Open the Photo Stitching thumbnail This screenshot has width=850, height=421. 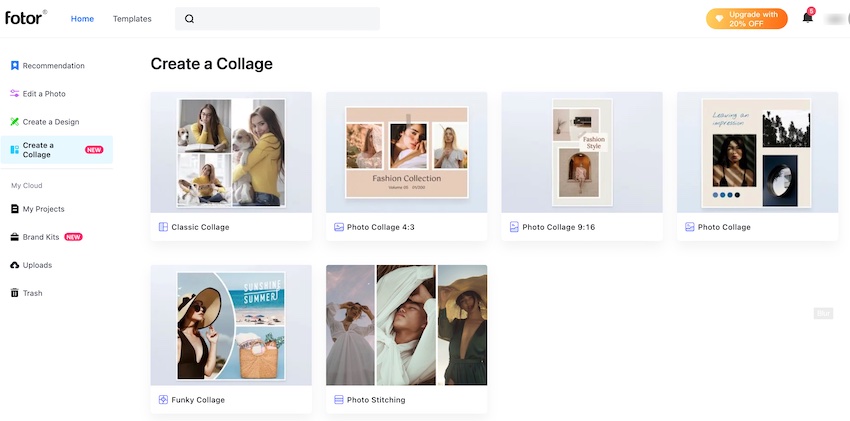(x=407, y=325)
